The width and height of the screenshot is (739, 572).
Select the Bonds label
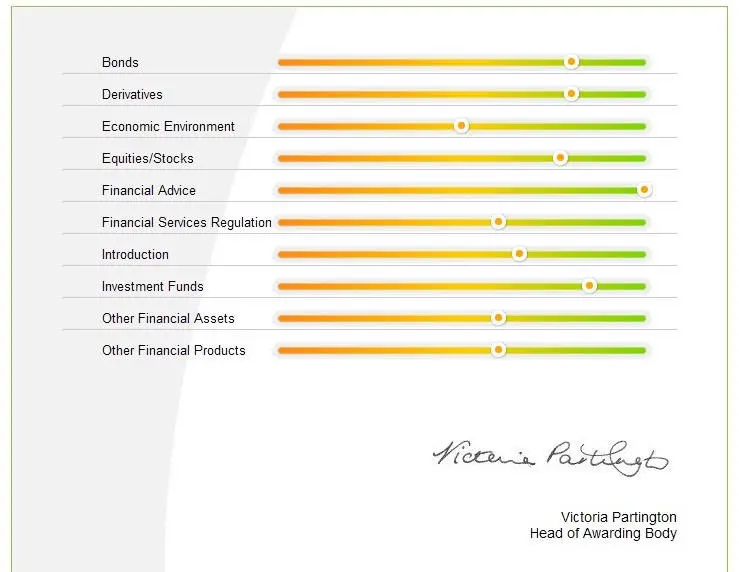point(120,63)
